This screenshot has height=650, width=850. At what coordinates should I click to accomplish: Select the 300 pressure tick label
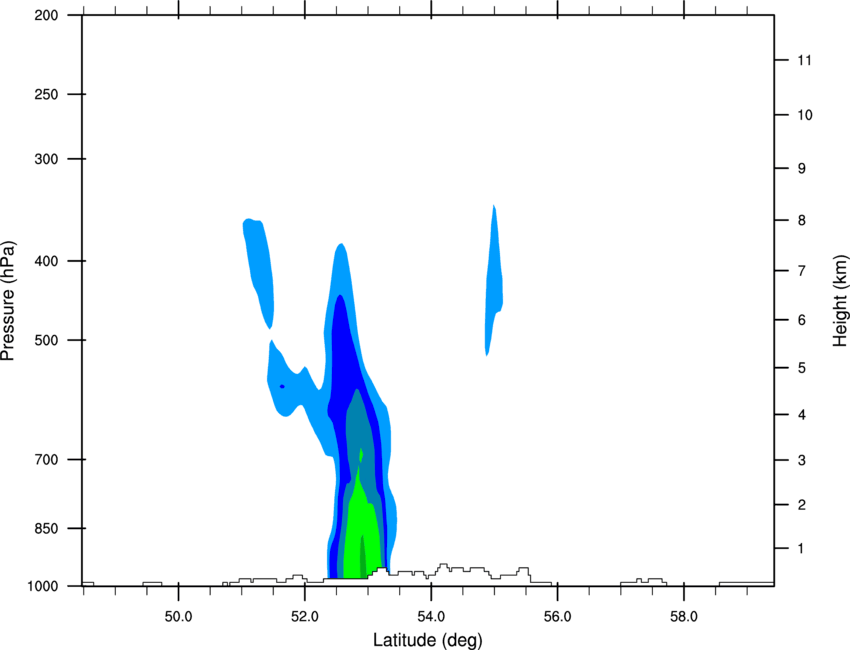pyautogui.click(x=46, y=159)
